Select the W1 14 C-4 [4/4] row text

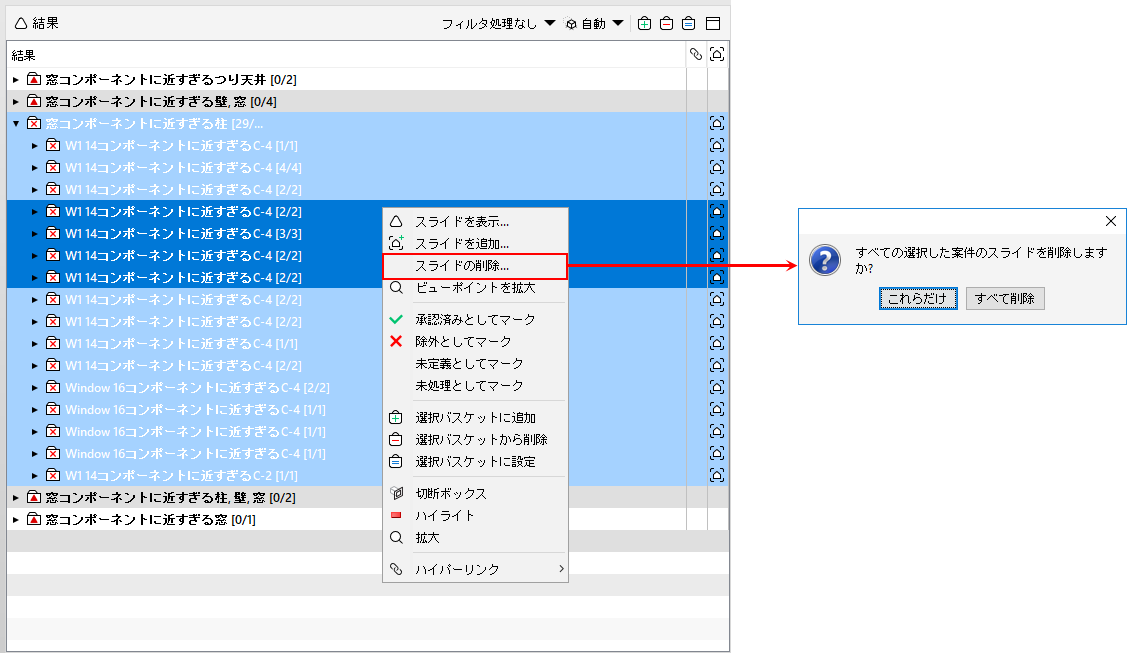pyautogui.click(x=183, y=168)
